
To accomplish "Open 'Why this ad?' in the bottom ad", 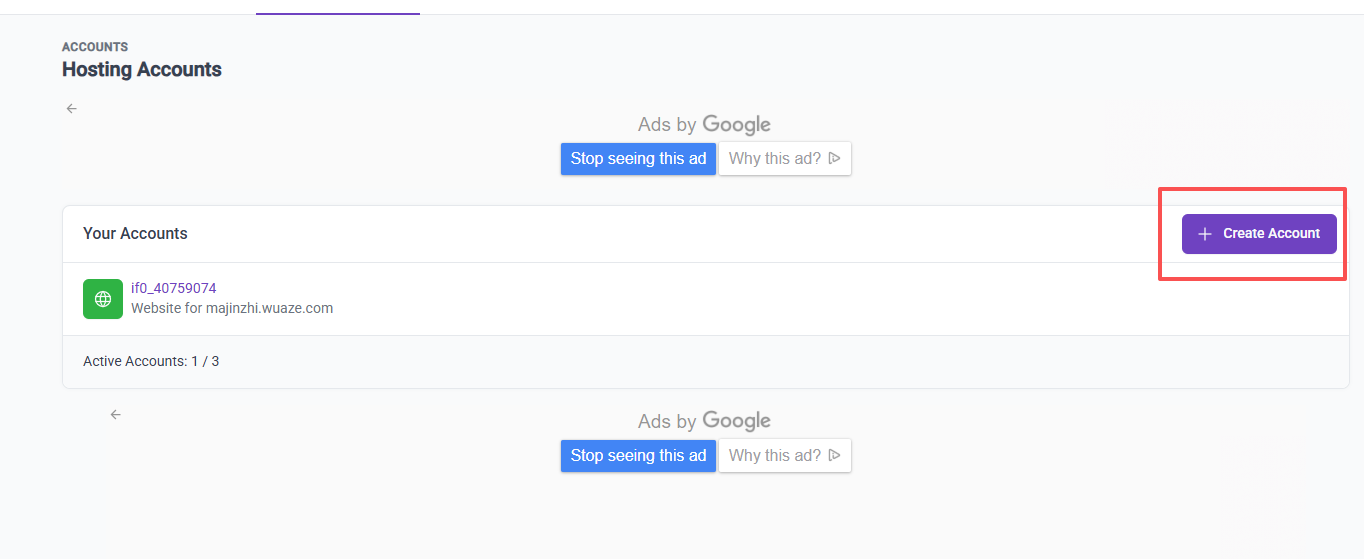I will point(775,455).
